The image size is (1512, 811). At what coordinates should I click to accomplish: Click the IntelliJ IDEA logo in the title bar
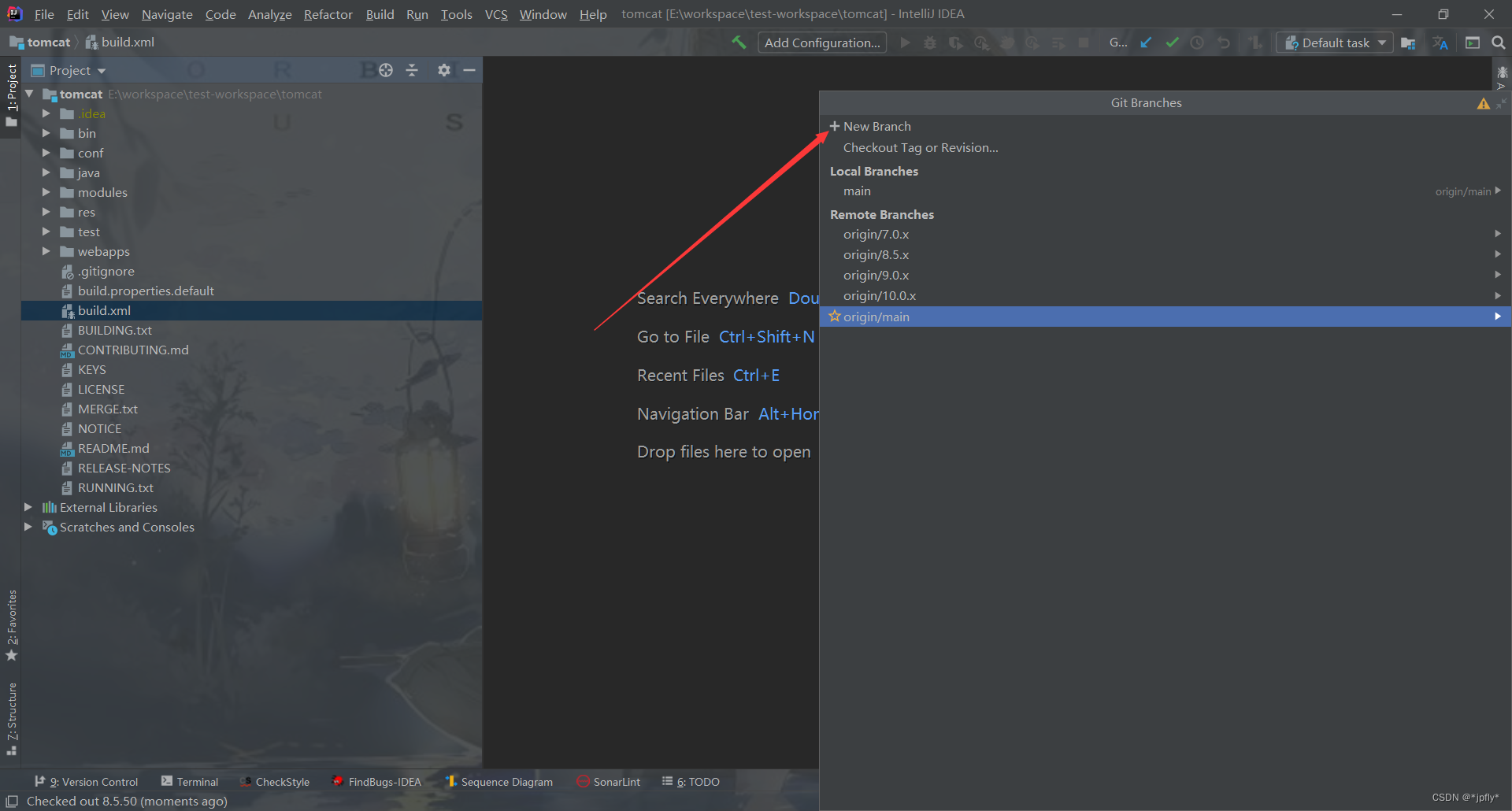tap(14, 13)
